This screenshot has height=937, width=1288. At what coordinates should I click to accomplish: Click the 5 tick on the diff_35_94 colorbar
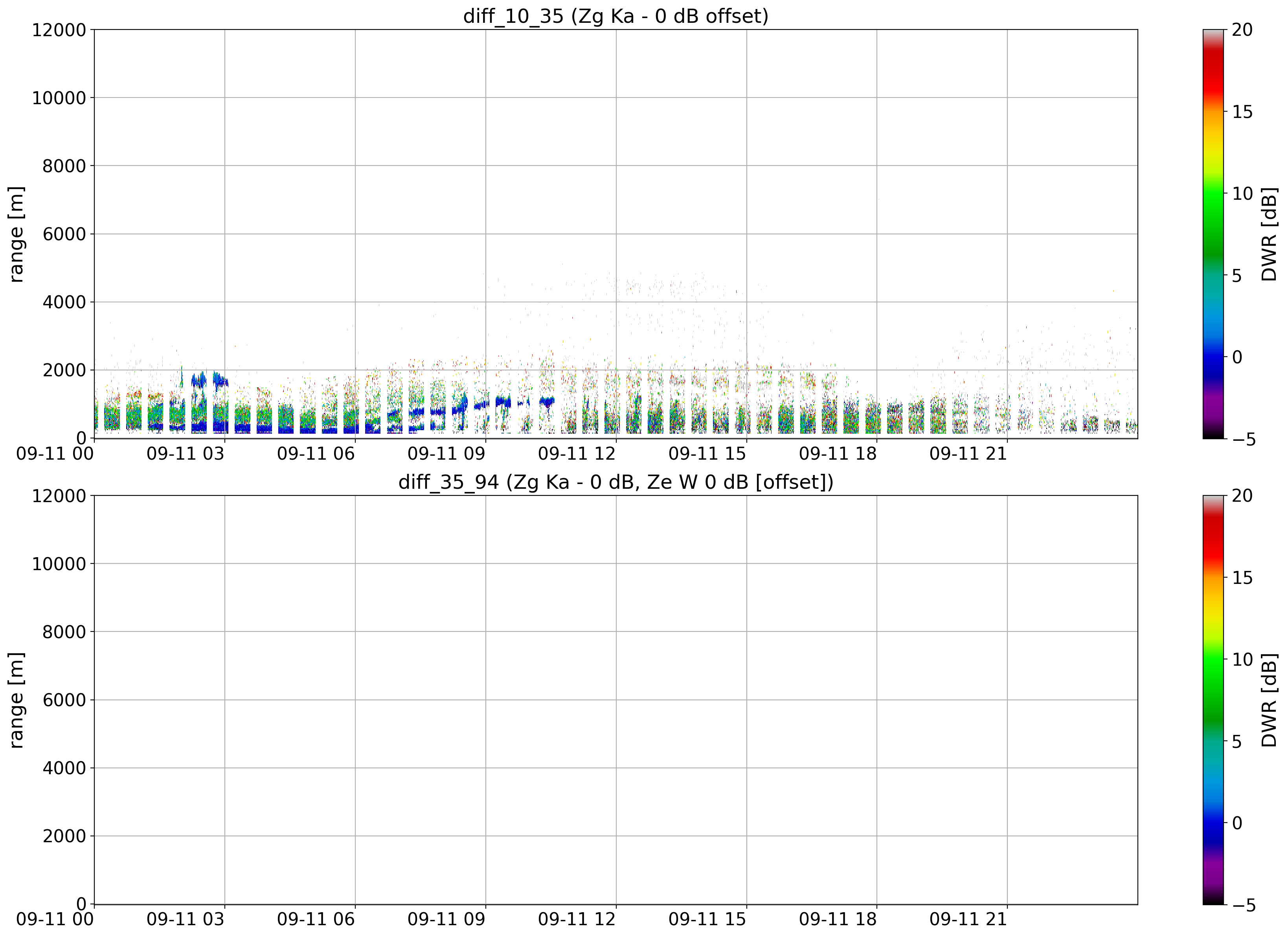click(x=1237, y=741)
